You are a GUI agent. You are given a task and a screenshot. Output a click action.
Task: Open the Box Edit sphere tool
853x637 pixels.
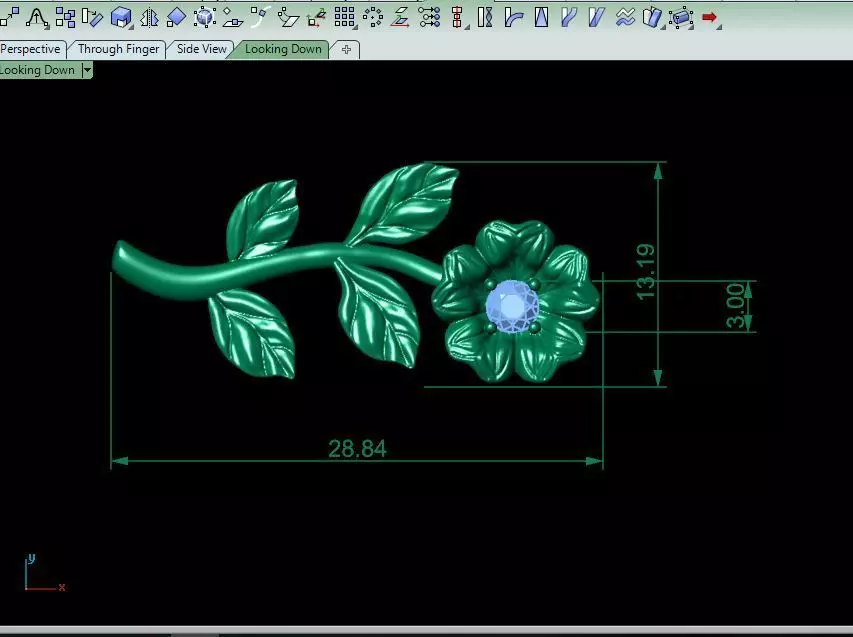click(x=205, y=17)
